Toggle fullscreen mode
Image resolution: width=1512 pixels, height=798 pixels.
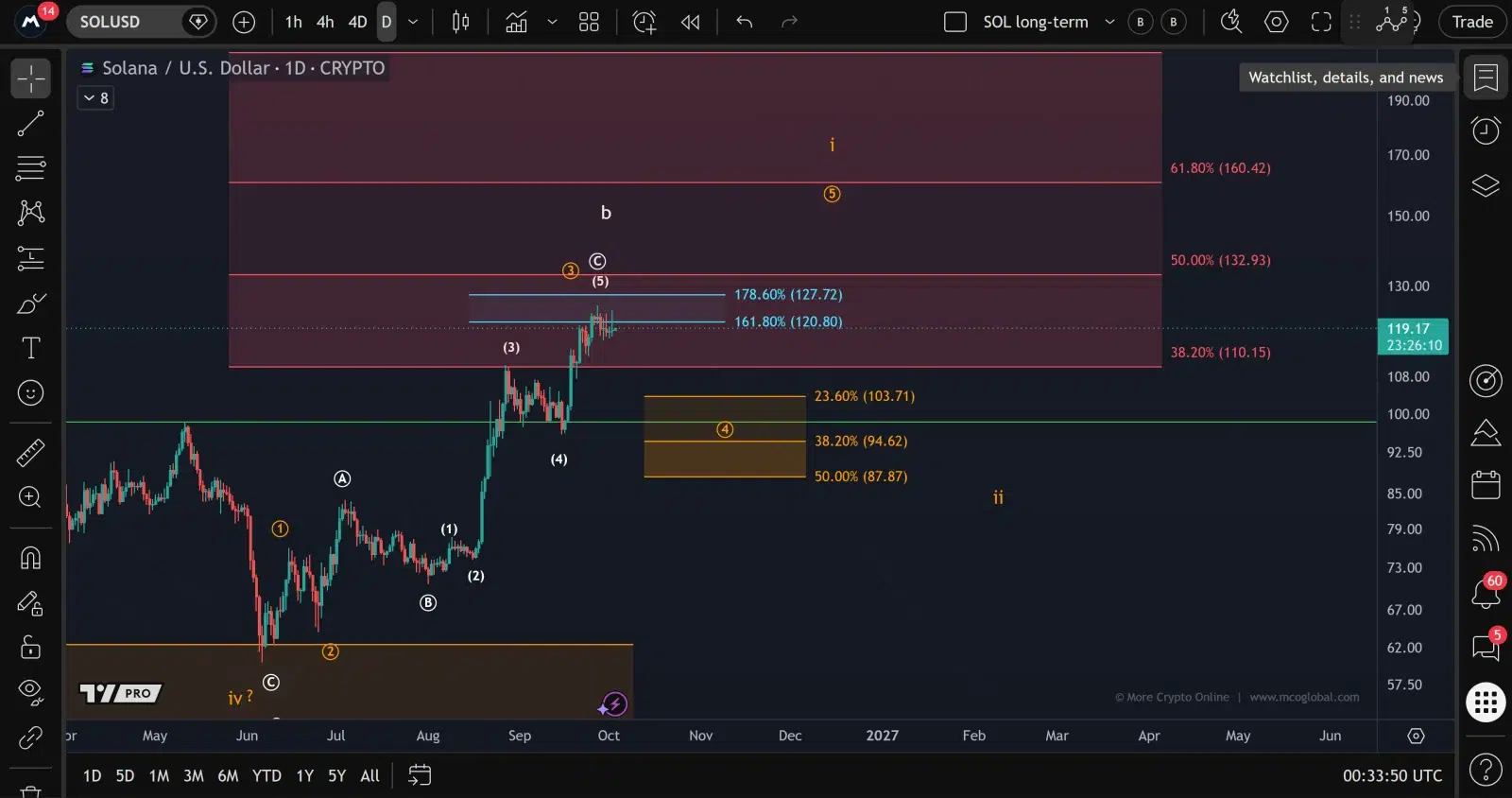[x=1321, y=22]
